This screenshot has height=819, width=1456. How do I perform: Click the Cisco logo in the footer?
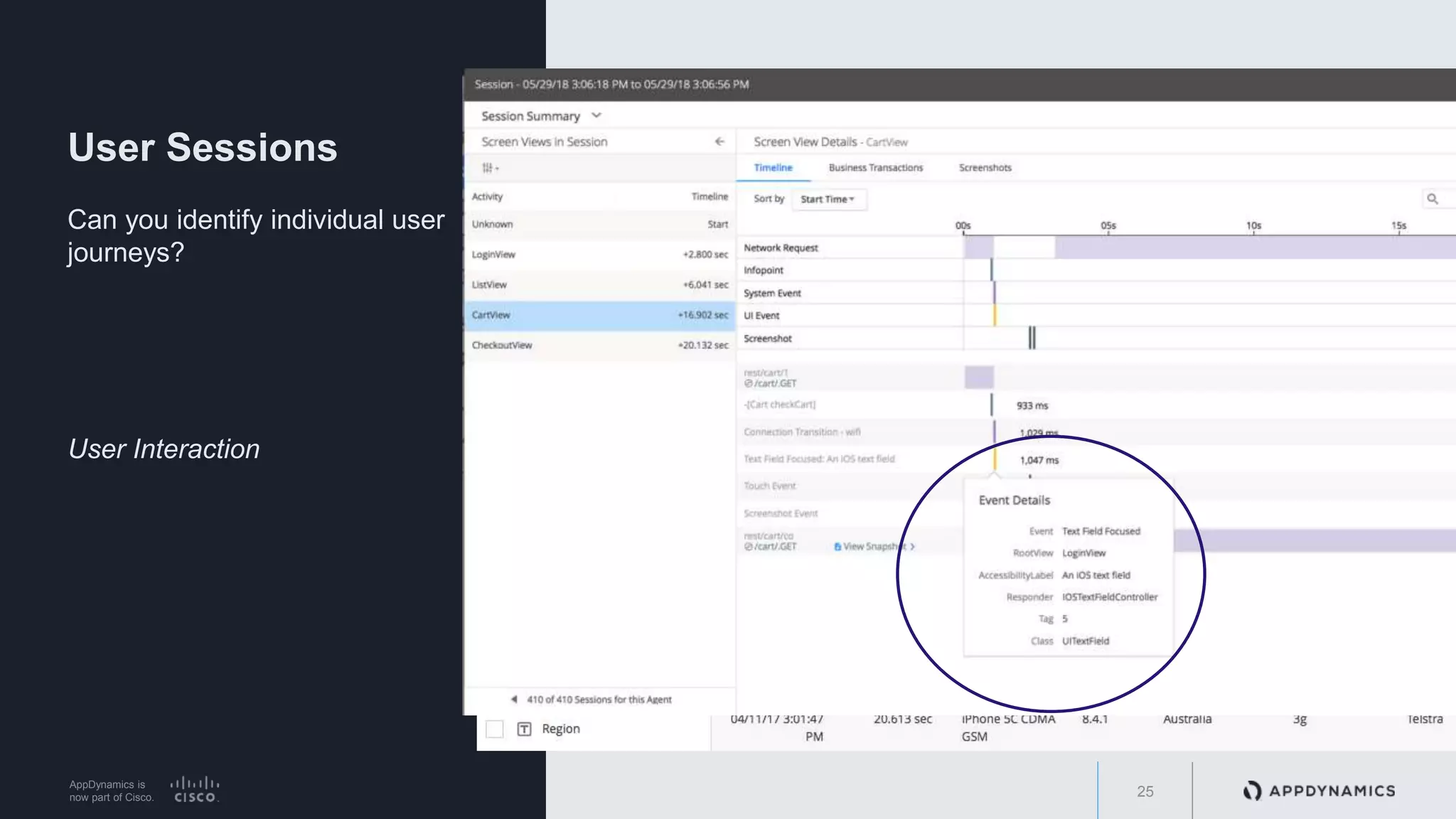click(195, 789)
